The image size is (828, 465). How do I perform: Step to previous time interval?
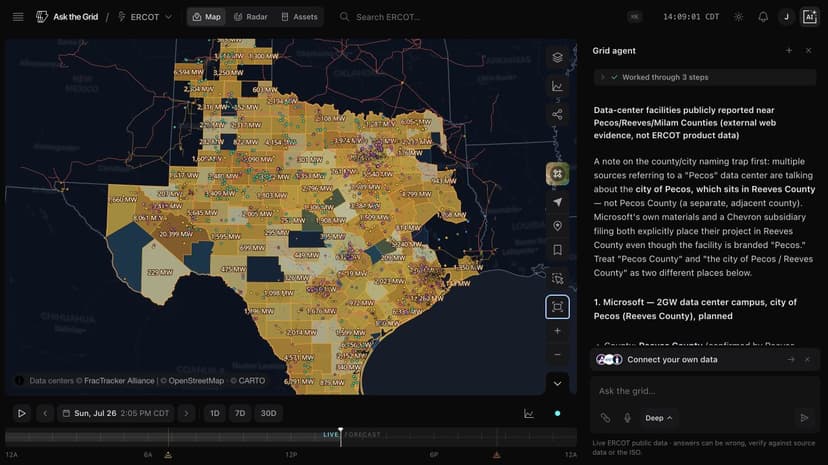click(x=45, y=413)
